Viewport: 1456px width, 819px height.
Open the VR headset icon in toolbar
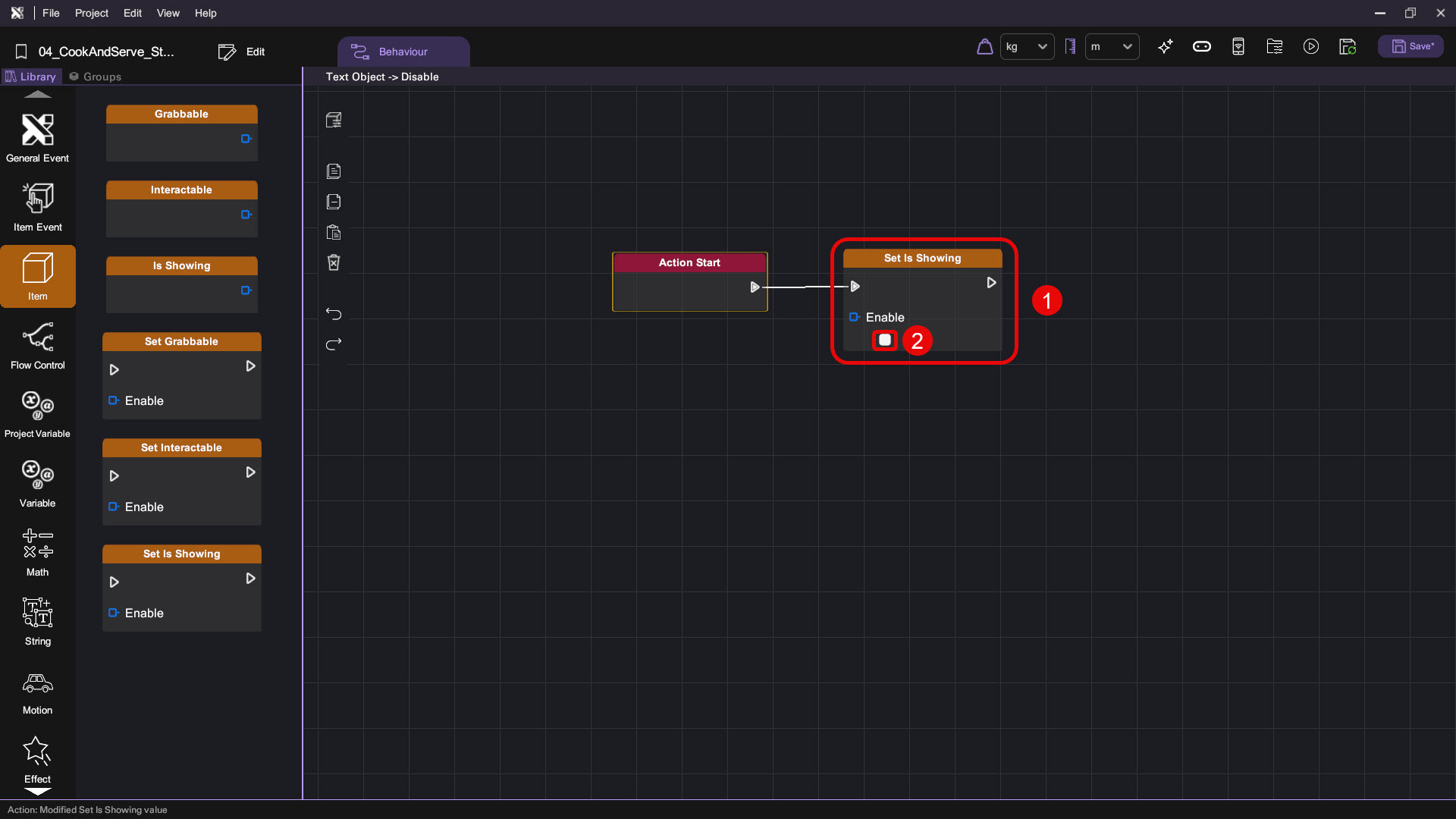[x=1201, y=47]
